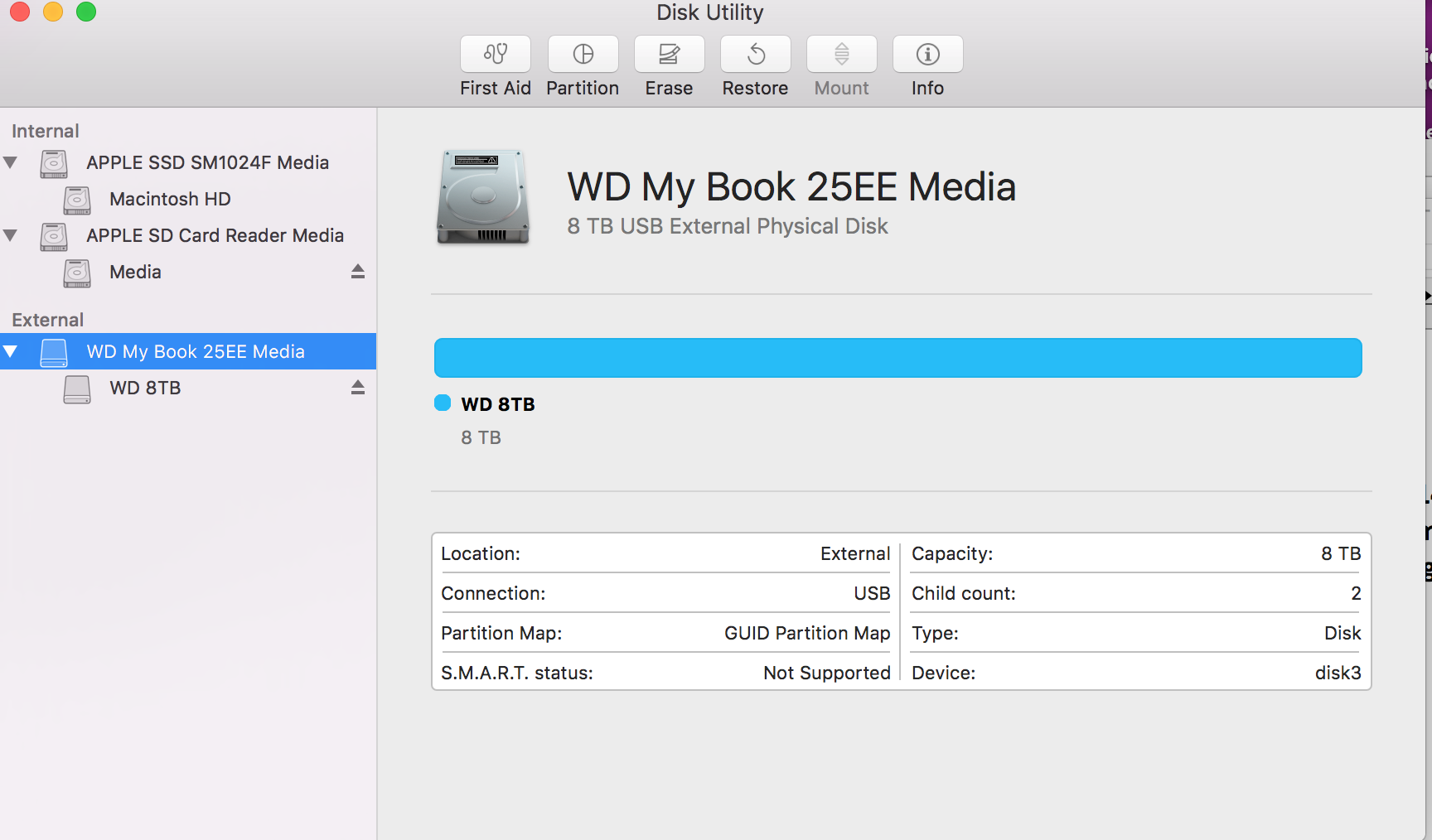The image size is (1432, 840).
Task: Eject the Media SD card volume
Action: tap(358, 272)
